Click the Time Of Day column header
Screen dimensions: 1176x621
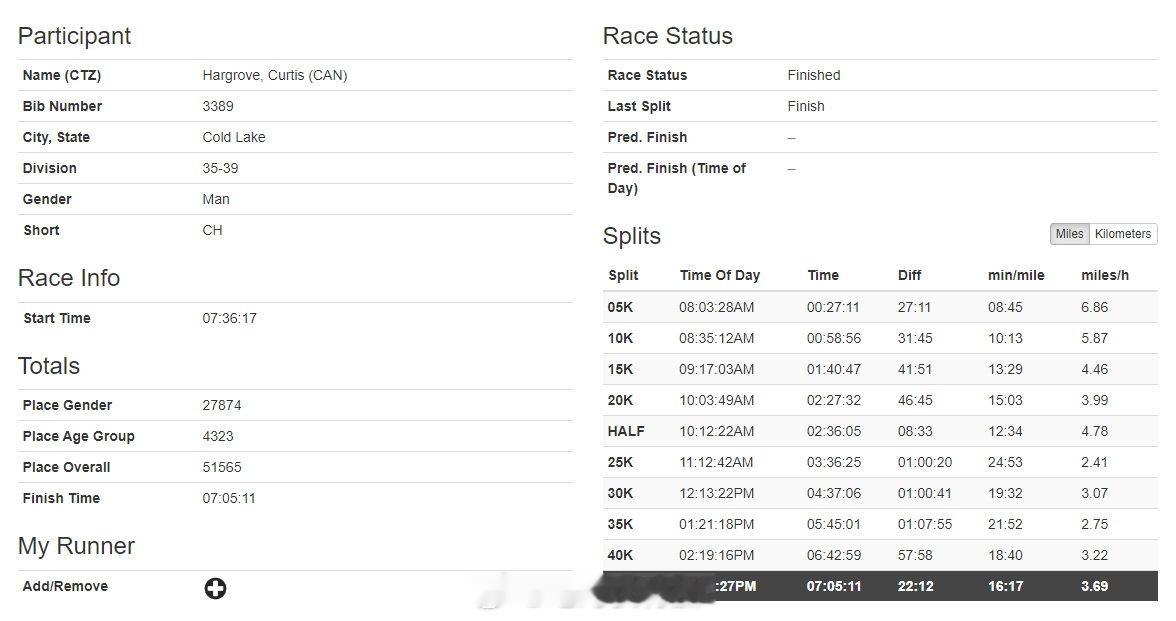(x=720, y=275)
